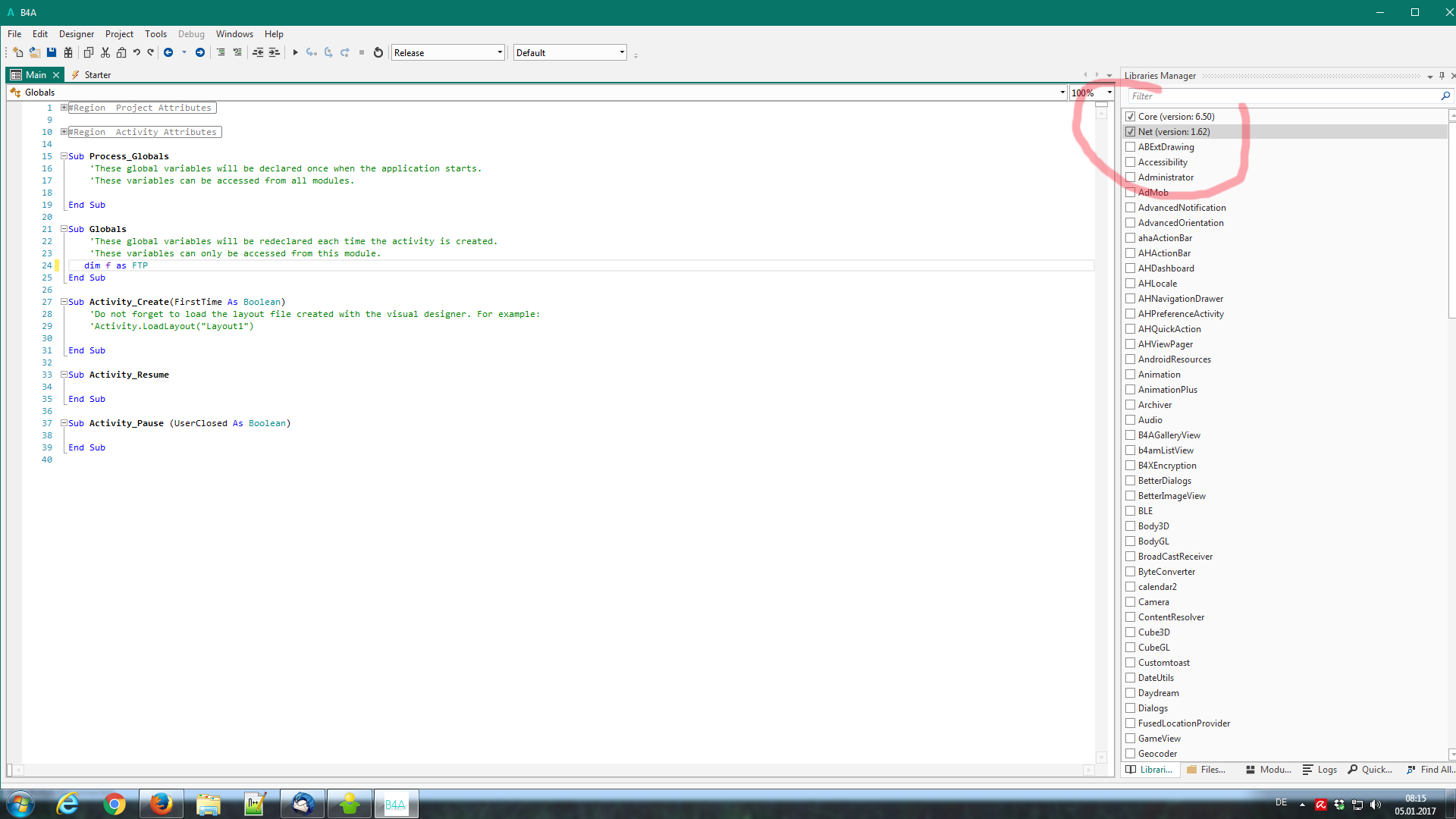Viewport: 1456px width, 819px height.
Task: Run the app in Release mode
Action: (296, 52)
